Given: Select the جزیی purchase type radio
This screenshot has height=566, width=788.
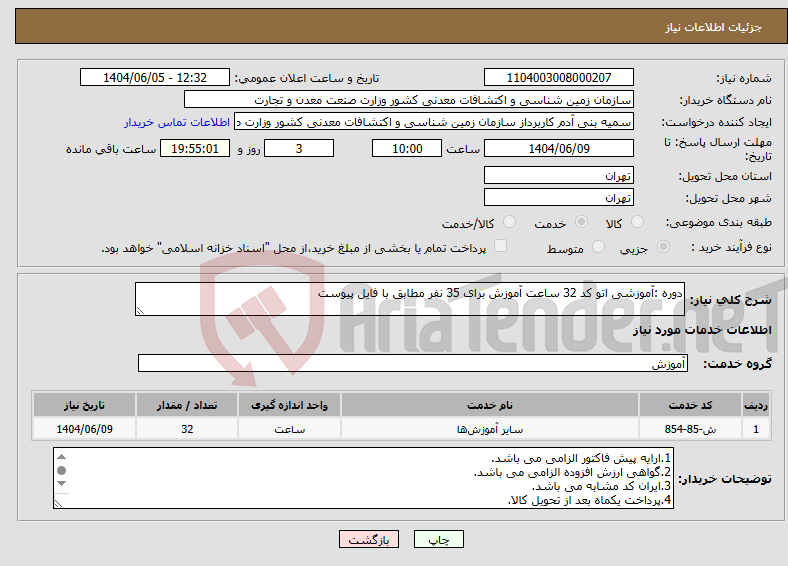Looking at the screenshot, I should pyautogui.click(x=663, y=247).
